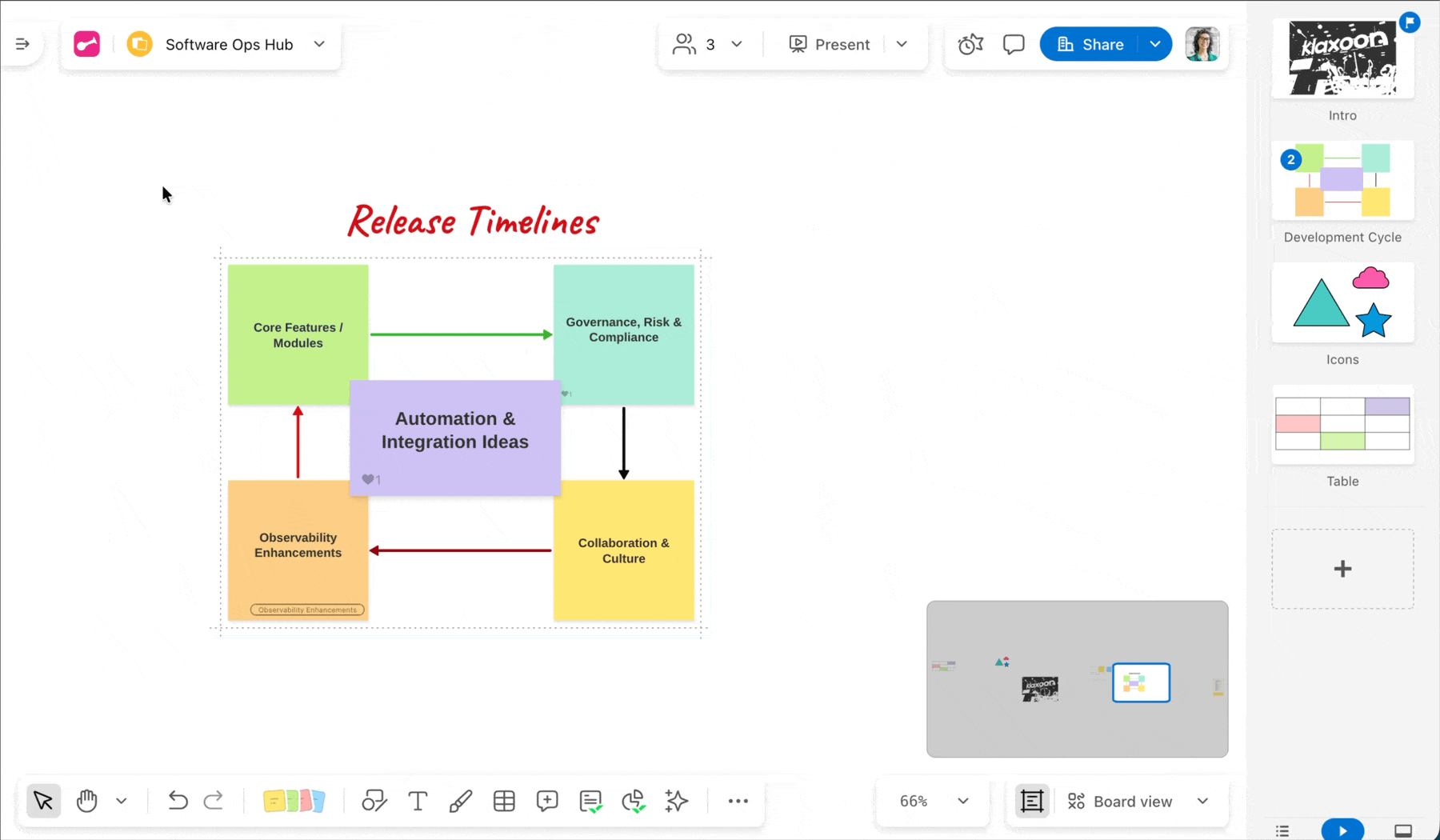The height and width of the screenshot is (840, 1440).
Task: Toggle the left sidebar expand button
Action: pos(22,44)
